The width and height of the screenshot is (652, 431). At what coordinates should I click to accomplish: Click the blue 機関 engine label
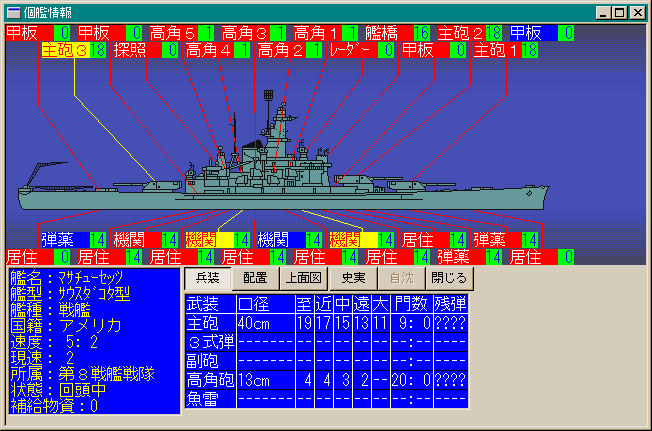[x=279, y=240]
